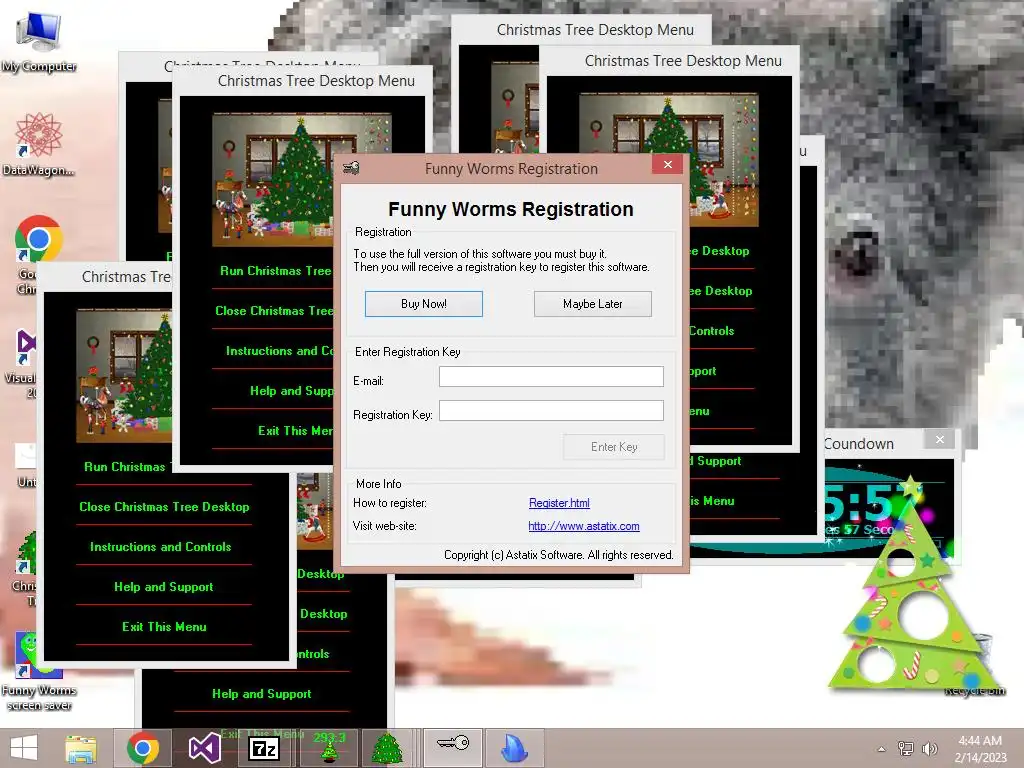Click the Buy Now! button
The height and width of the screenshot is (768, 1024).
(x=423, y=304)
